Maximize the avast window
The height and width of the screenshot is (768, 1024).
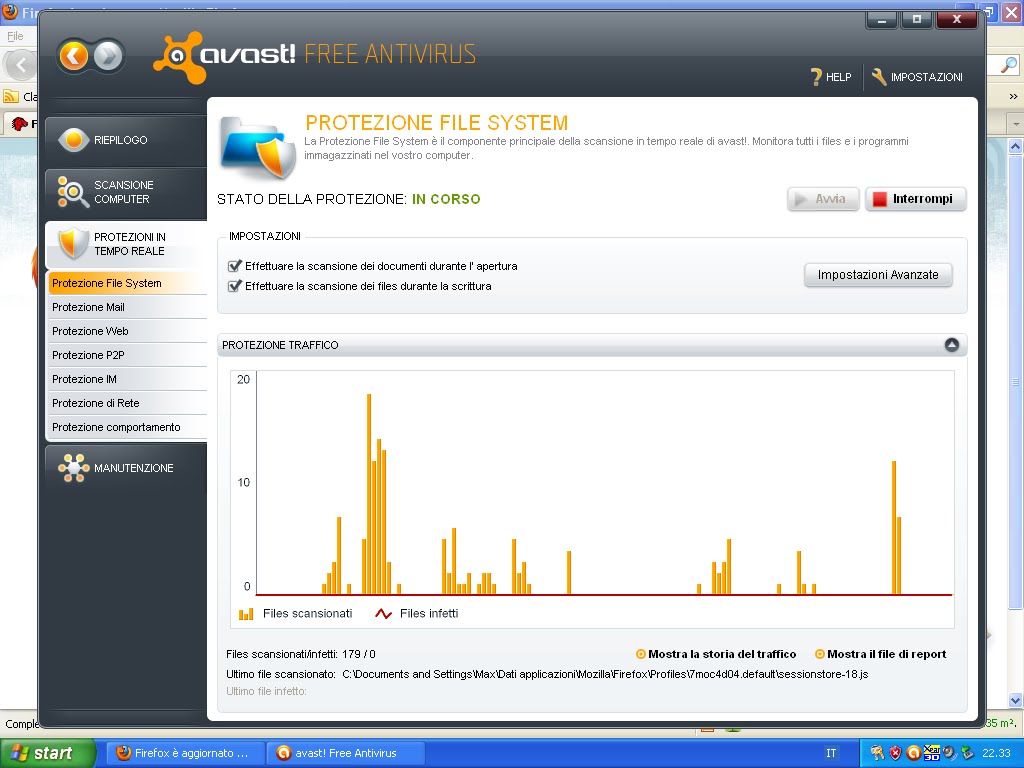tap(917, 20)
